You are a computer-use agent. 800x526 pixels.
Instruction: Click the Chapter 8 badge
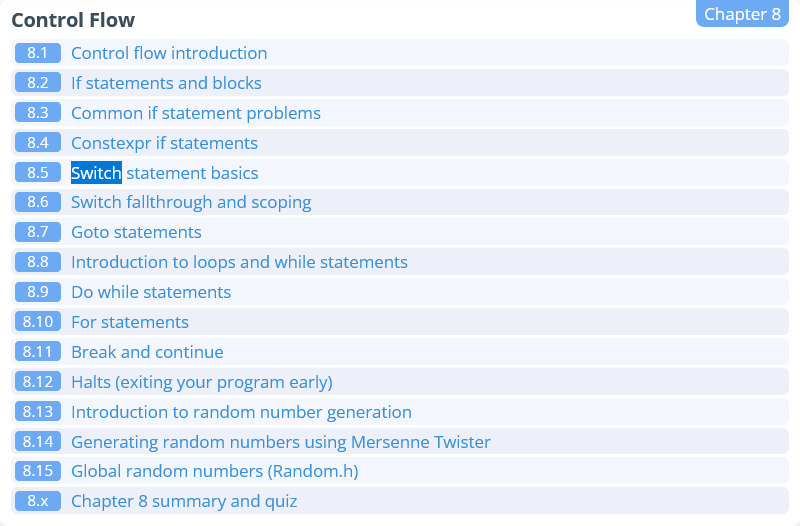742,14
